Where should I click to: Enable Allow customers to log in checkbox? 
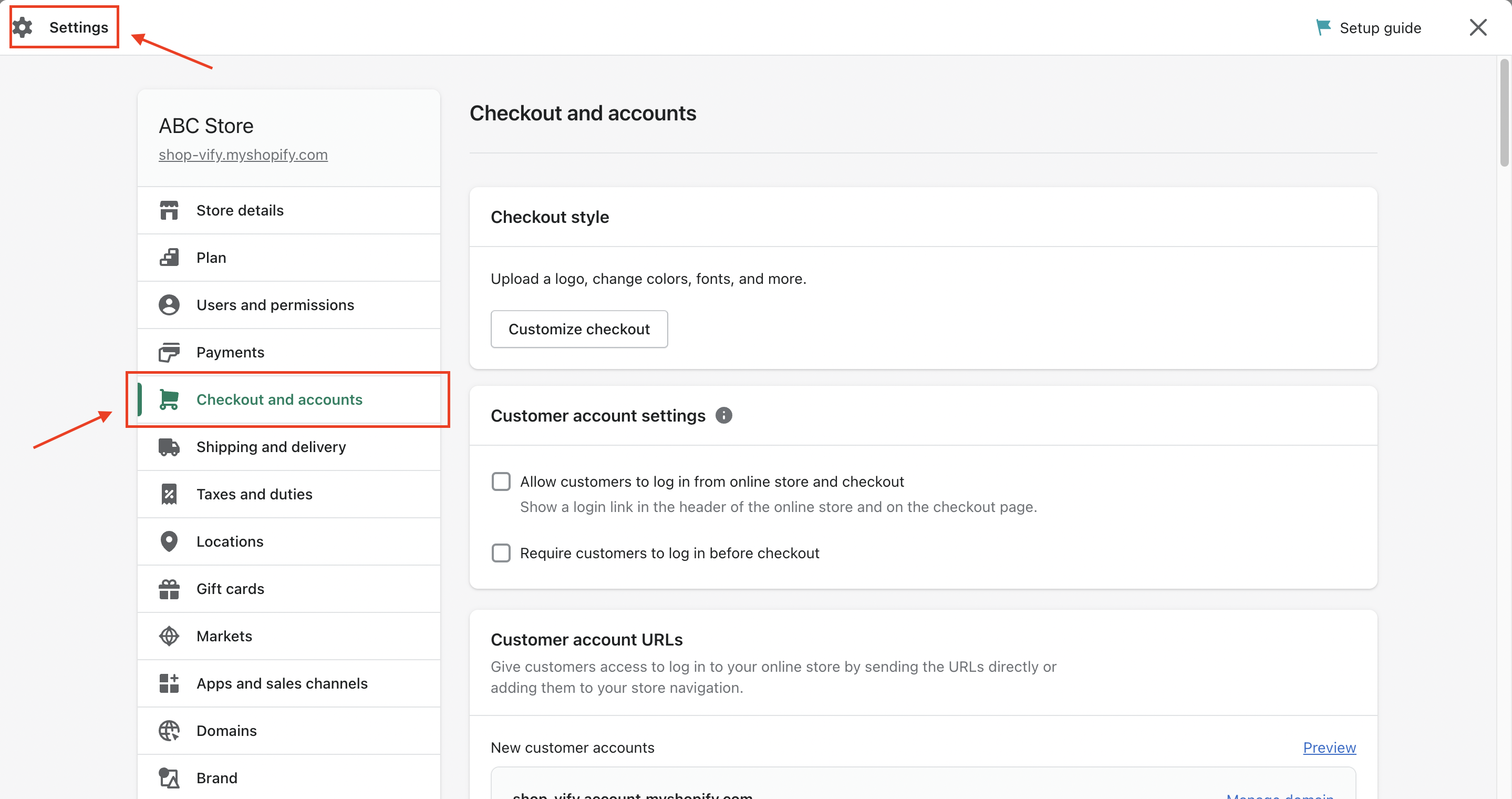pos(501,482)
